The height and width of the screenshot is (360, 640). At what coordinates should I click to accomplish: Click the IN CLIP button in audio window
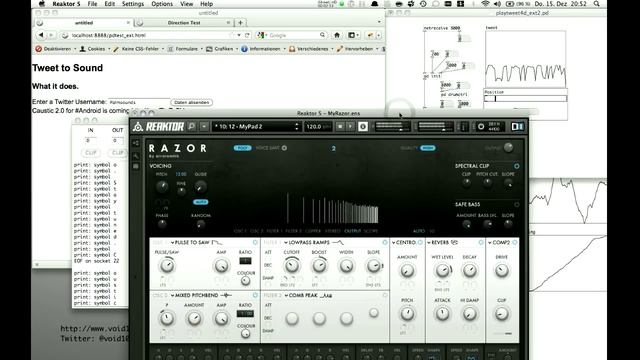[x=91, y=153]
